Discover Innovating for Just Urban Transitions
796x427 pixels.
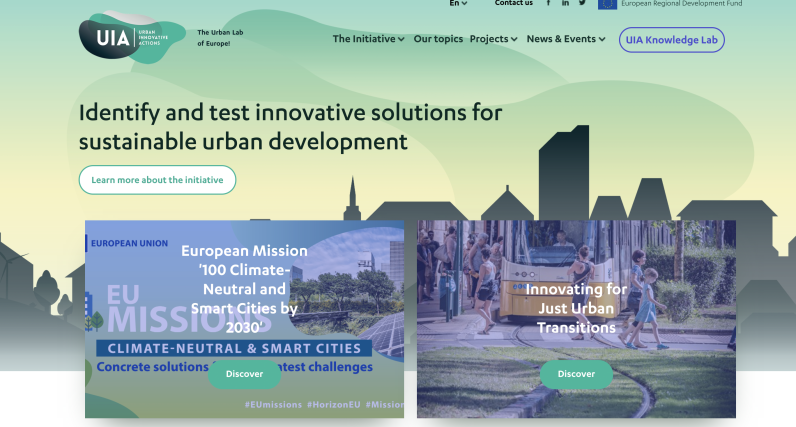(576, 374)
